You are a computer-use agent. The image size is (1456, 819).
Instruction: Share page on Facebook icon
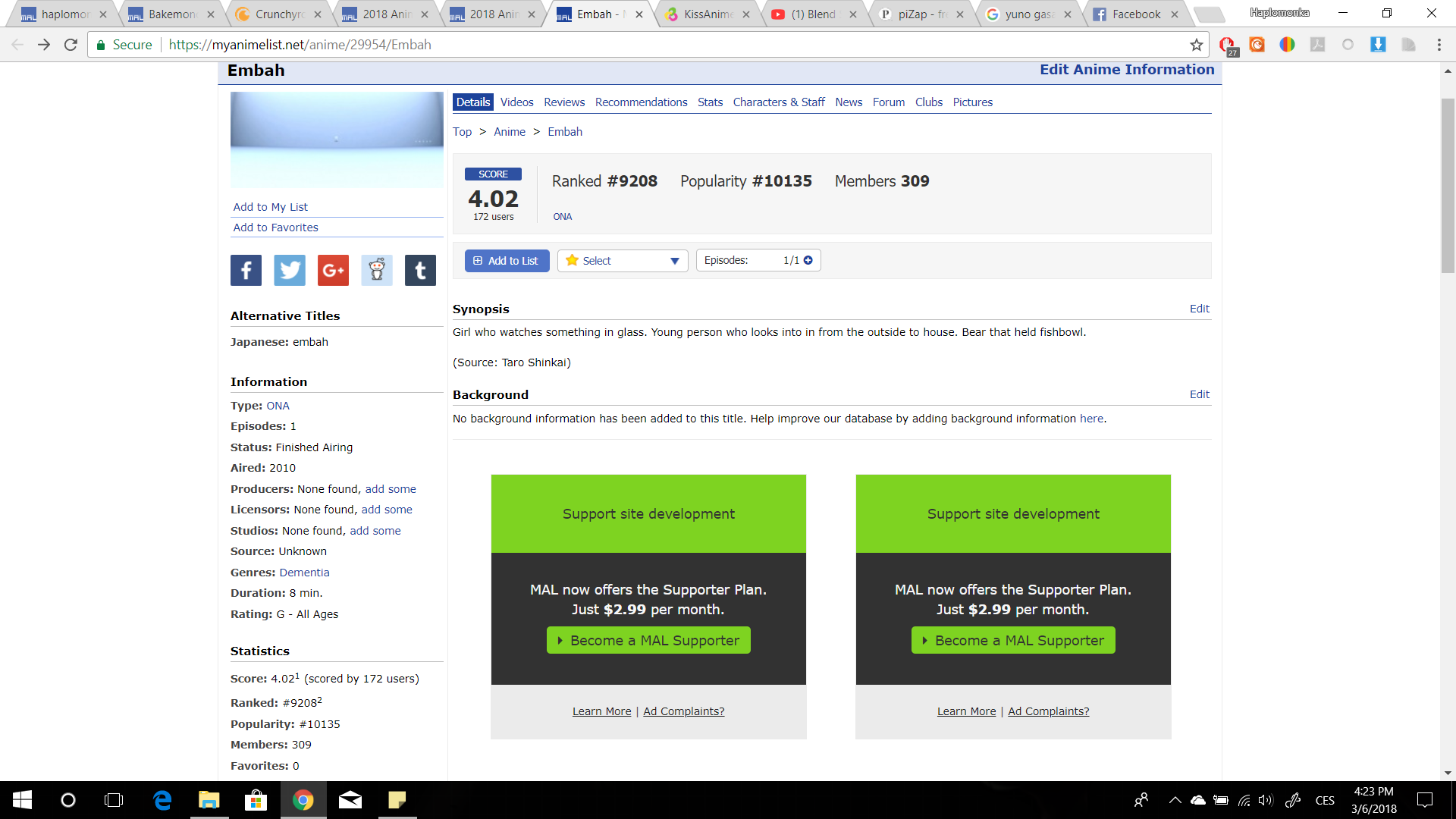click(x=246, y=270)
